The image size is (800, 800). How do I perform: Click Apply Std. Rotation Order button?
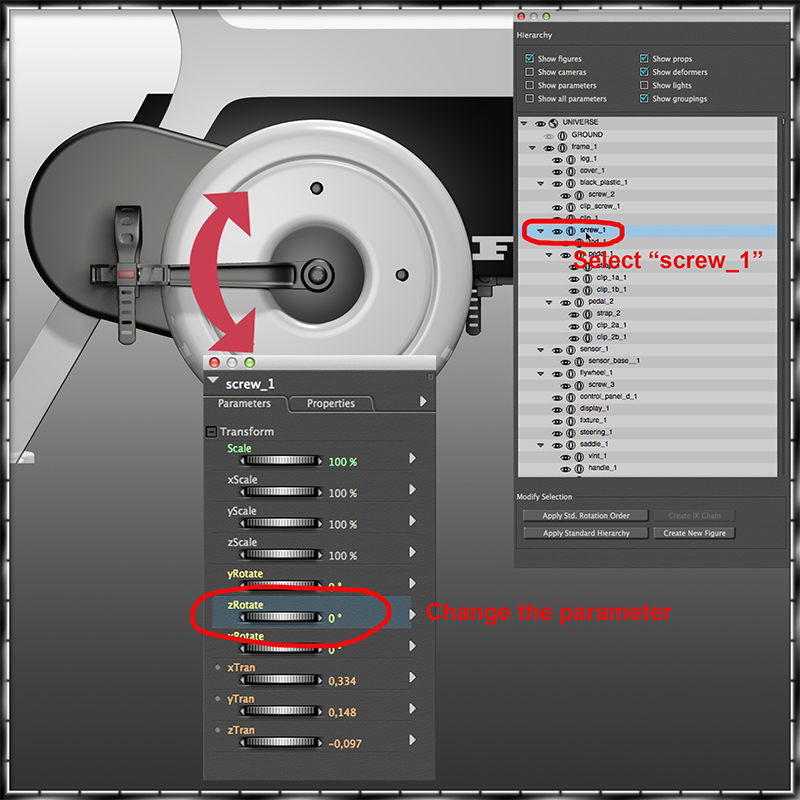point(586,515)
